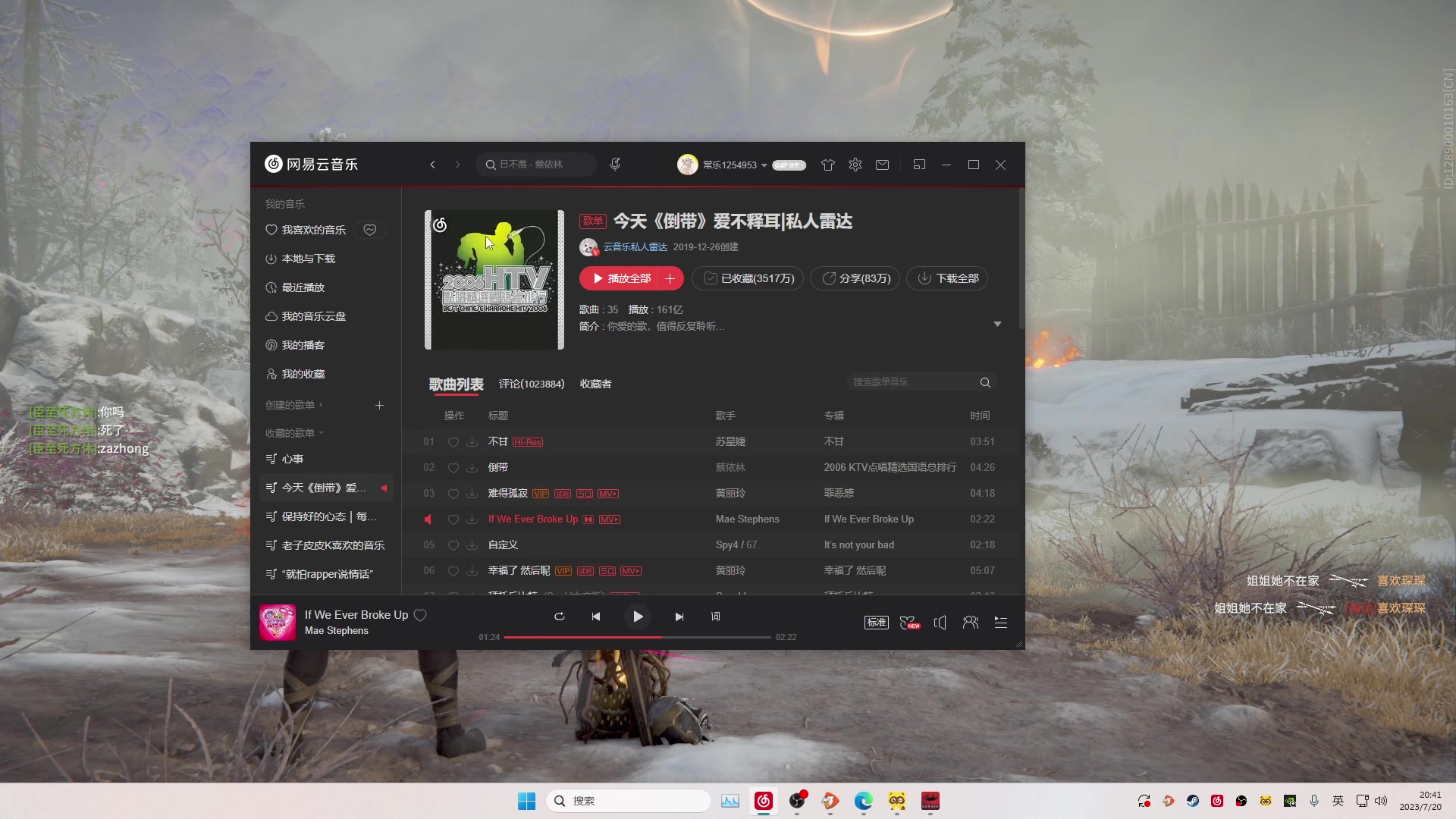Open MV for 难得孤寂
The height and width of the screenshot is (819, 1456).
[608, 494]
